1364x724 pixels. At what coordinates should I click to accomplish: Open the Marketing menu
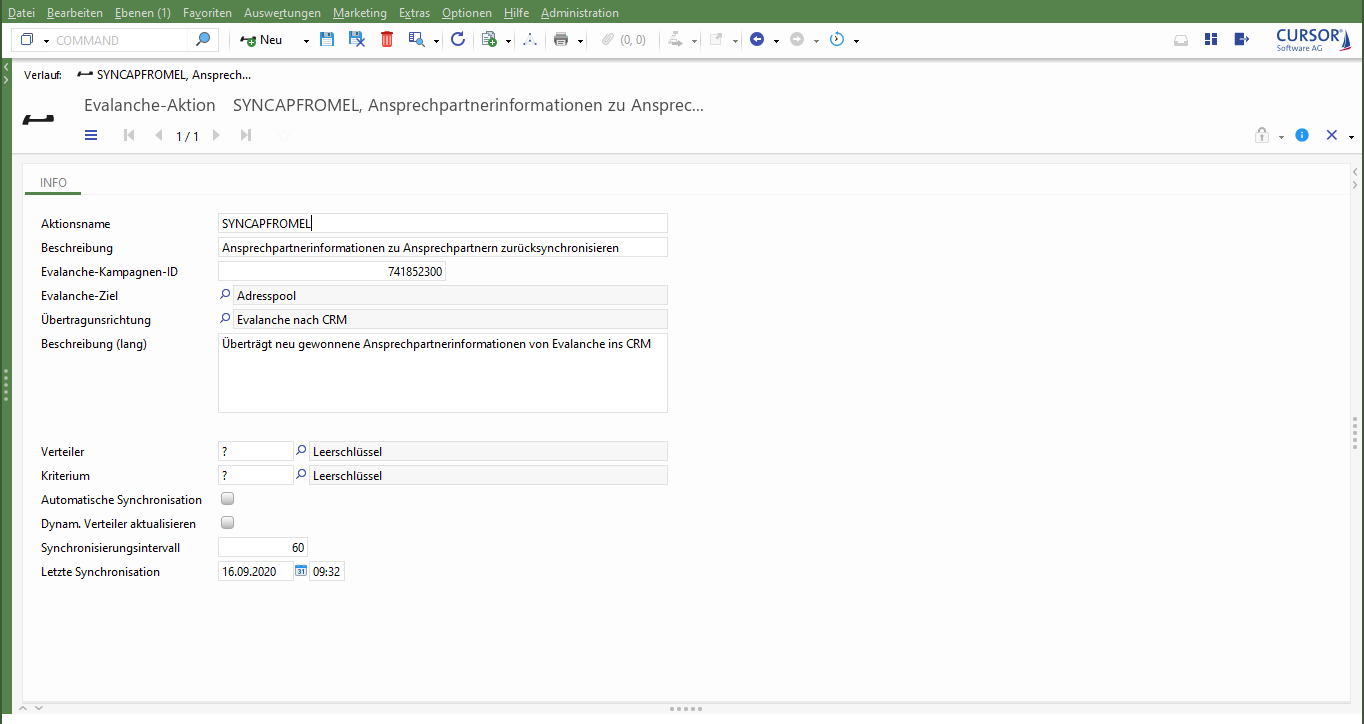(359, 13)
